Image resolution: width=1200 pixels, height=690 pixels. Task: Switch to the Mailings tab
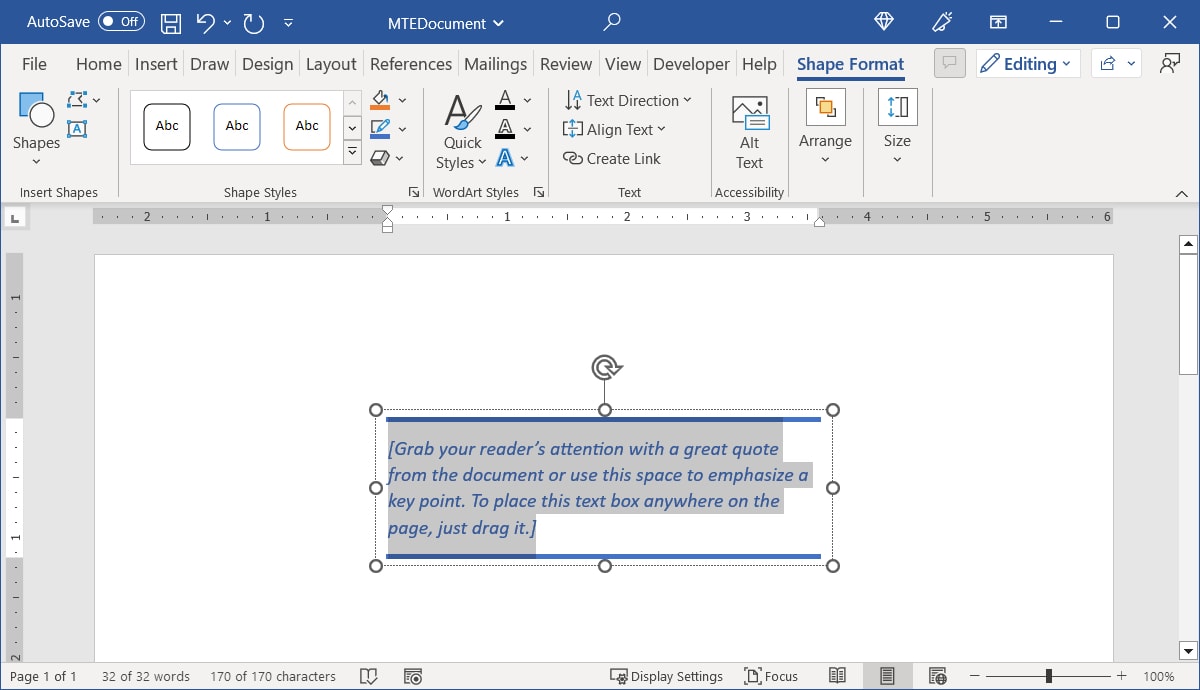click(x=495, y=63)
